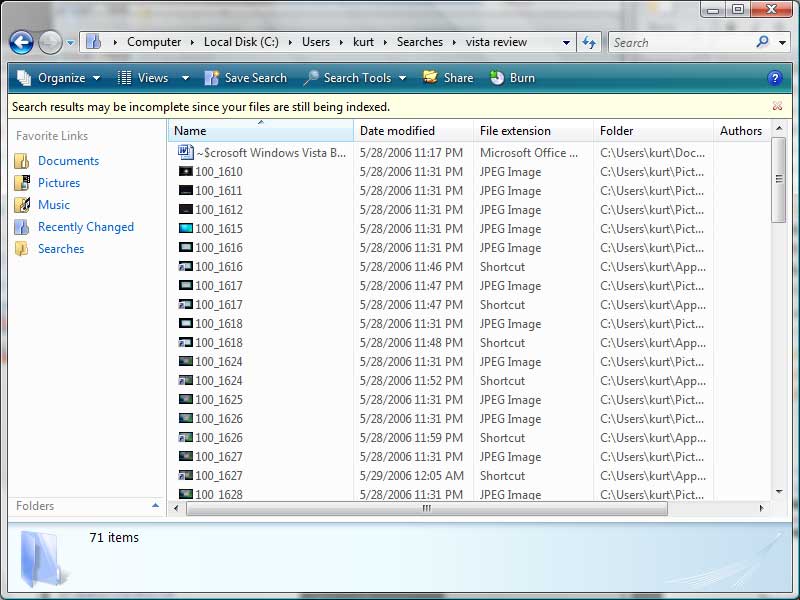Viewport: 800px width, 600px height.
Task: Navigate back with the back arrow
Action: (x=21, y=42)
